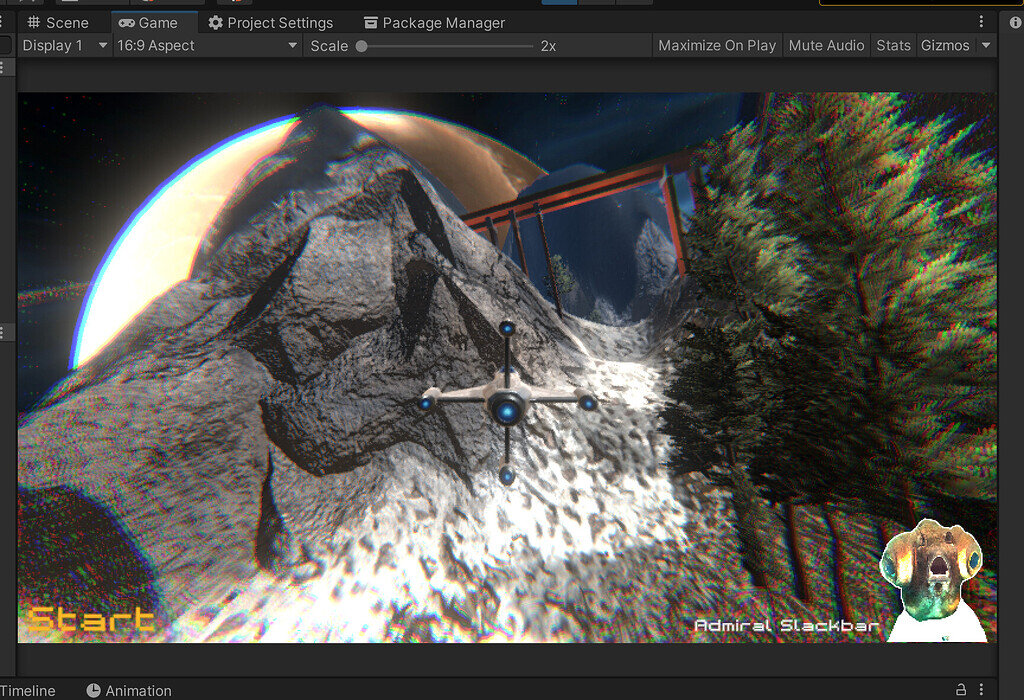The image size is (1024, 700).
Task: Click the gear icon on Project Settings tab
Action: tap(214, 22)
